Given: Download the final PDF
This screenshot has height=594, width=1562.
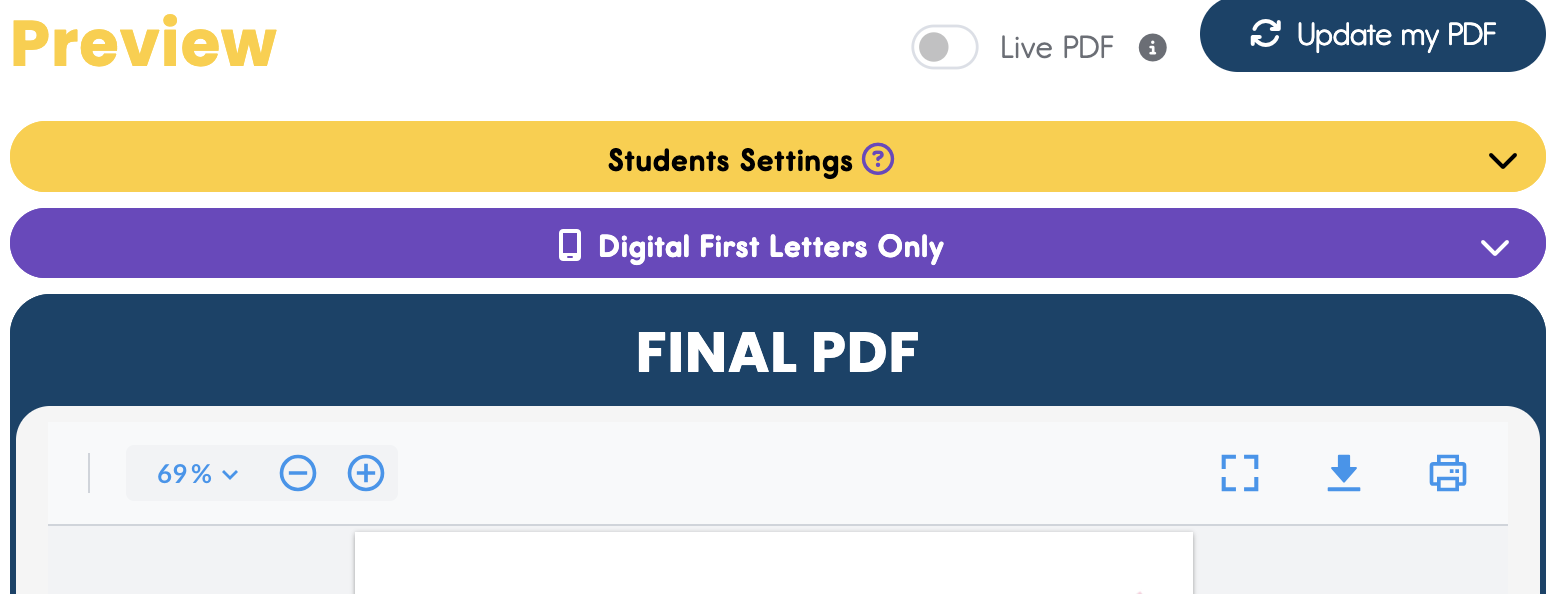Looking at the screenshot, I should [x=1344, y=473].
